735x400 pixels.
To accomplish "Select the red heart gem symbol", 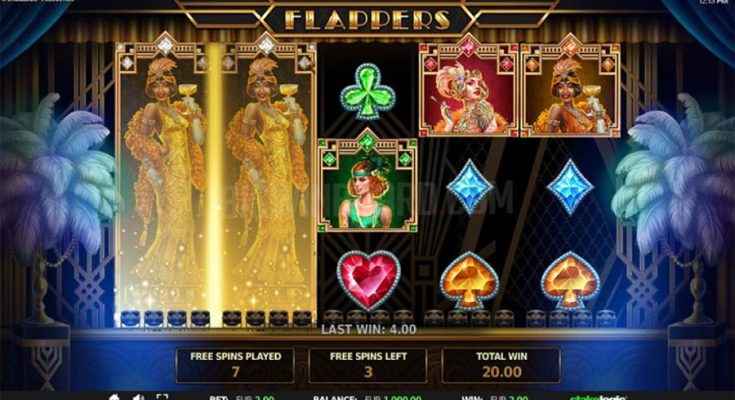I will 368,279.
